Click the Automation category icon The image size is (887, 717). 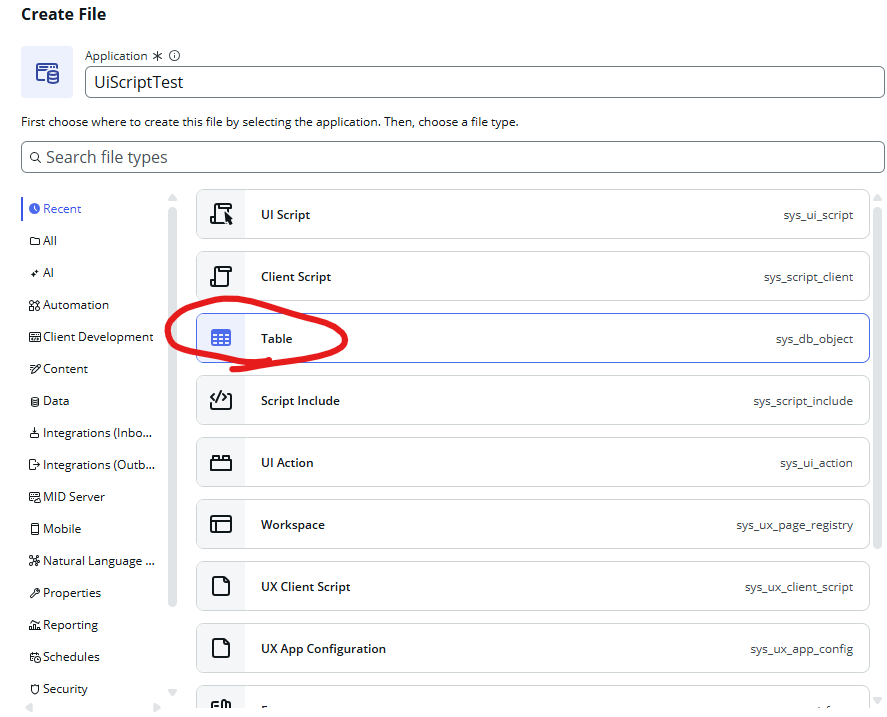click(35, 306)
